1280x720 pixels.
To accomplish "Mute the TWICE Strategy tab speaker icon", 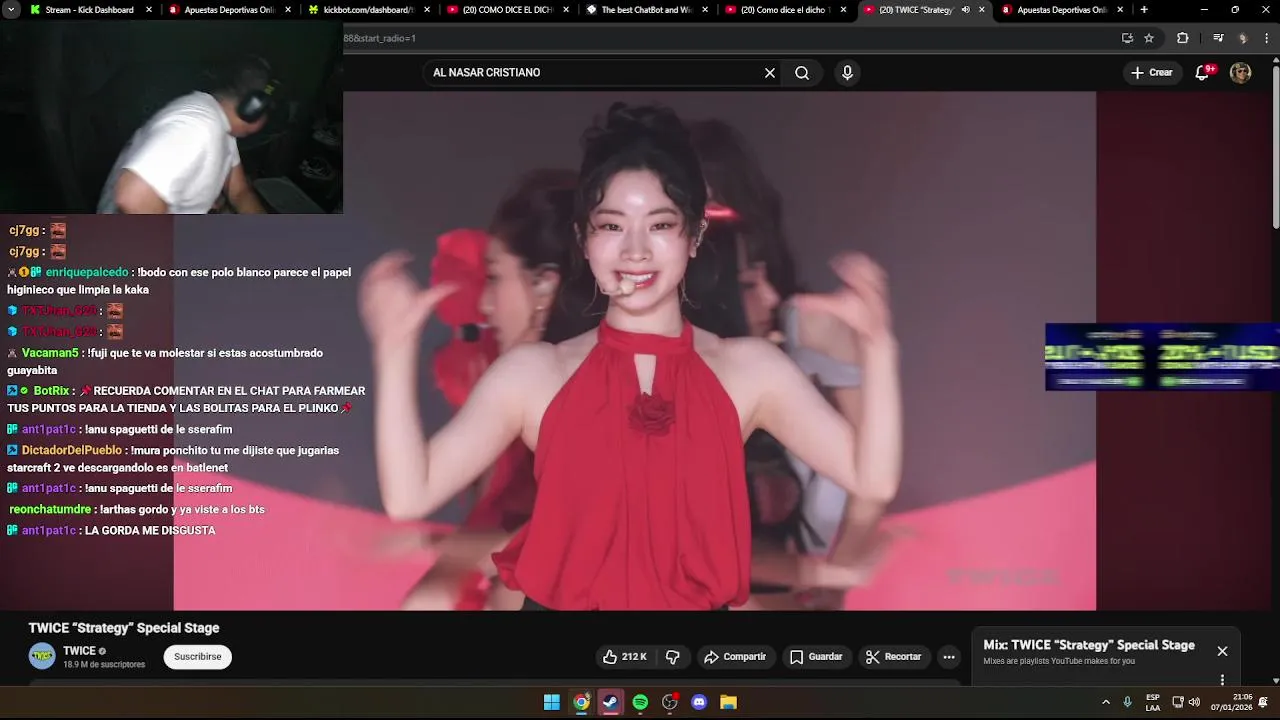I will 966,10.
